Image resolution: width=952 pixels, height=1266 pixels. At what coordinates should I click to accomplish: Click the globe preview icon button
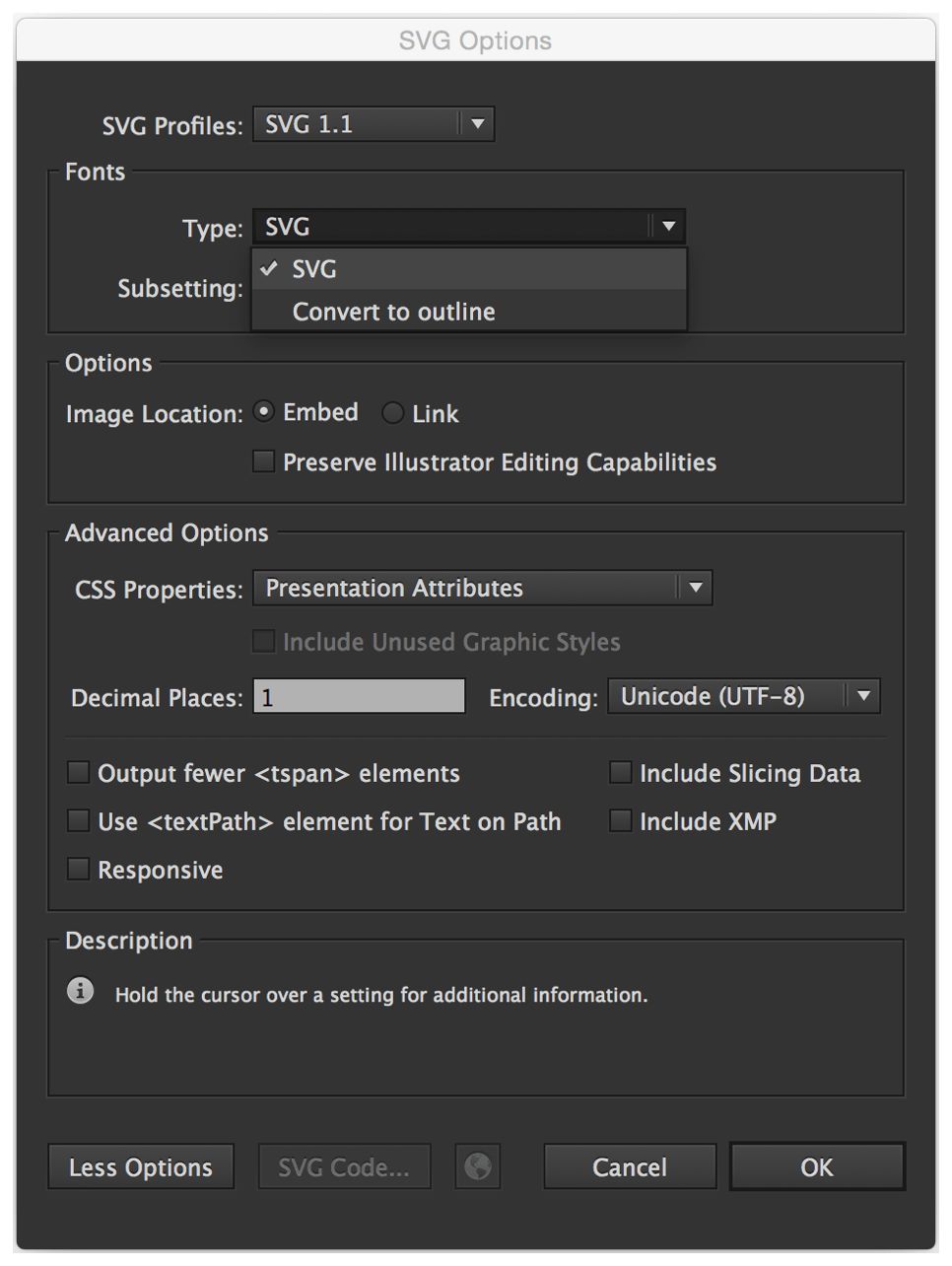coord(478,1166)
